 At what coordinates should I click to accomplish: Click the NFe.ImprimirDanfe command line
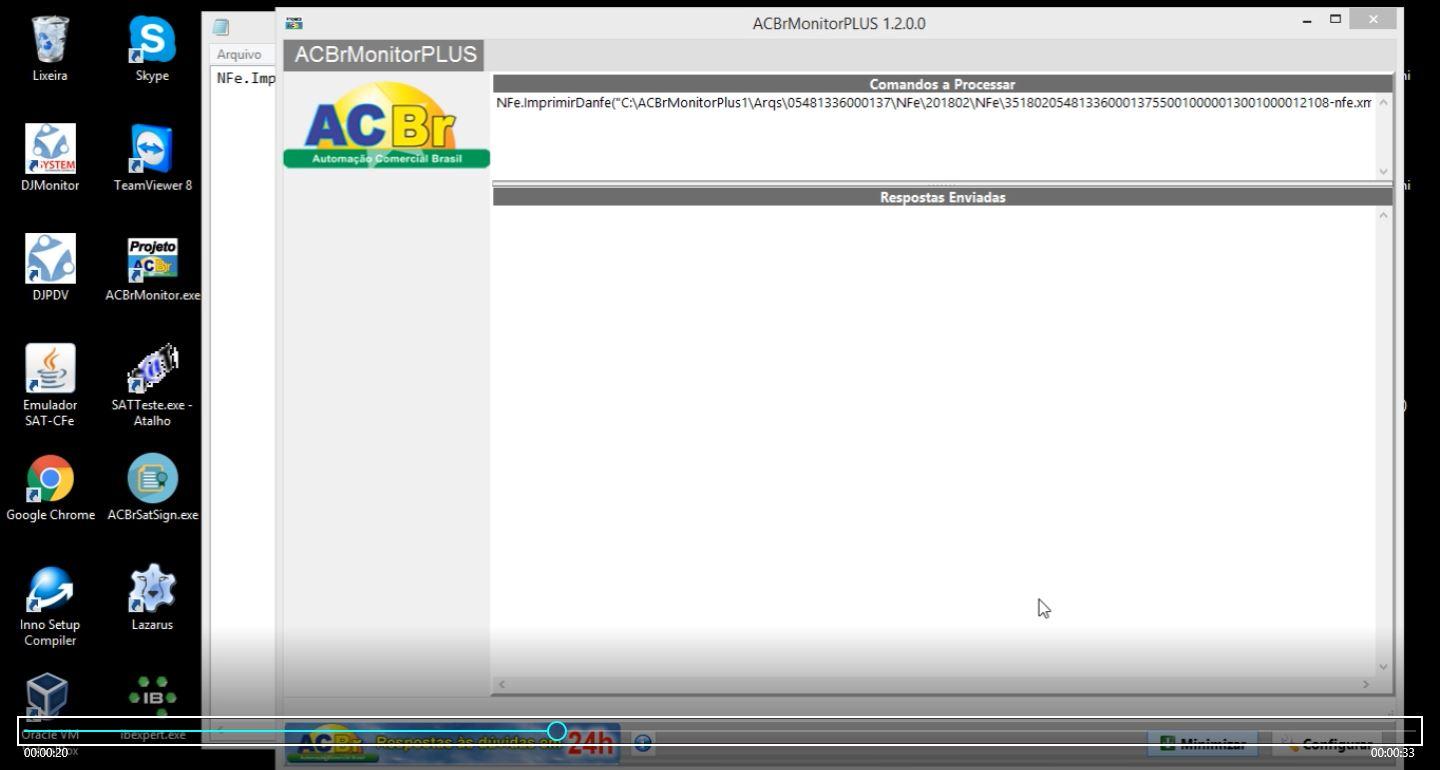tap(934, 102)
